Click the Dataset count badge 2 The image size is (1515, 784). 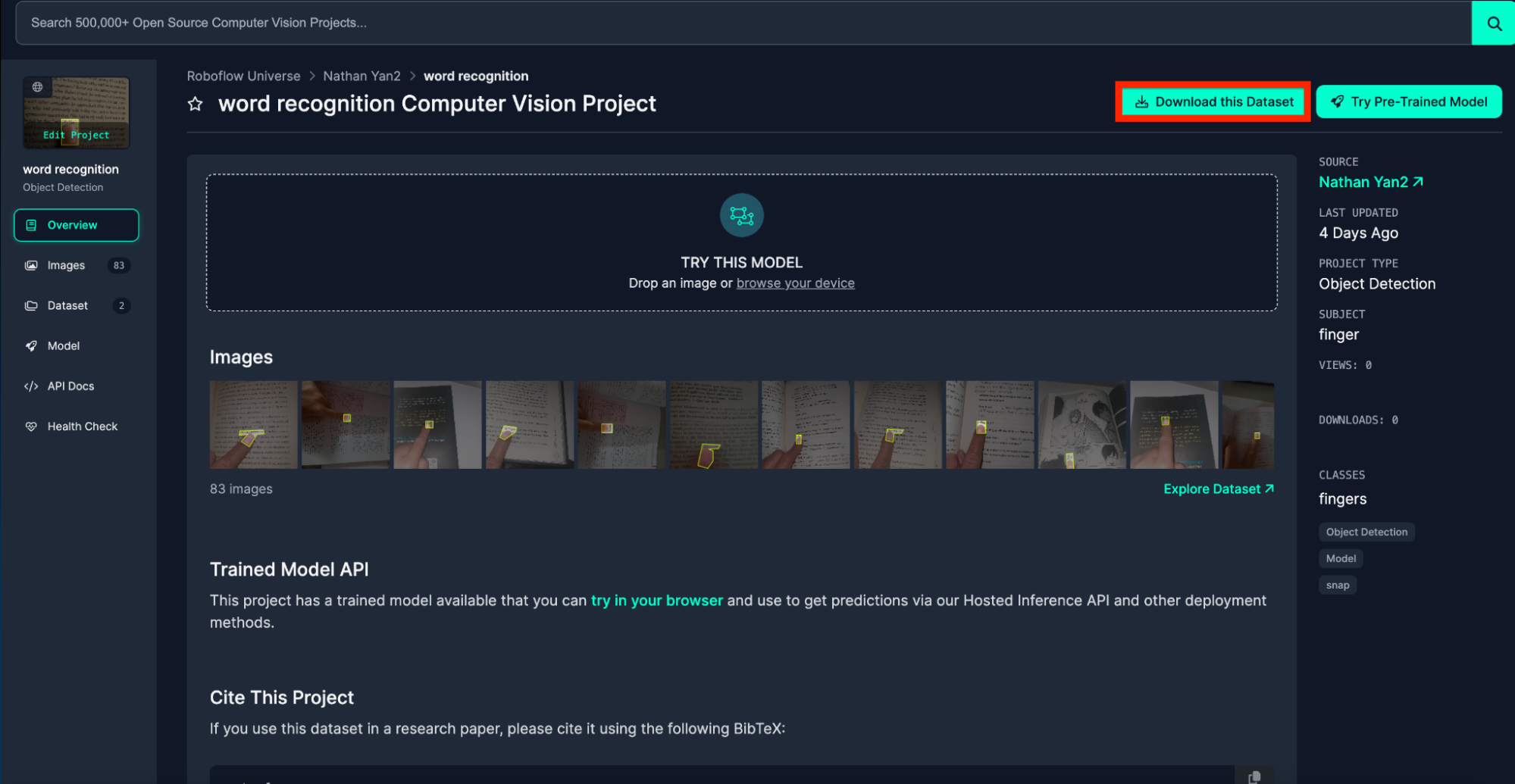[x=121, y=305]
